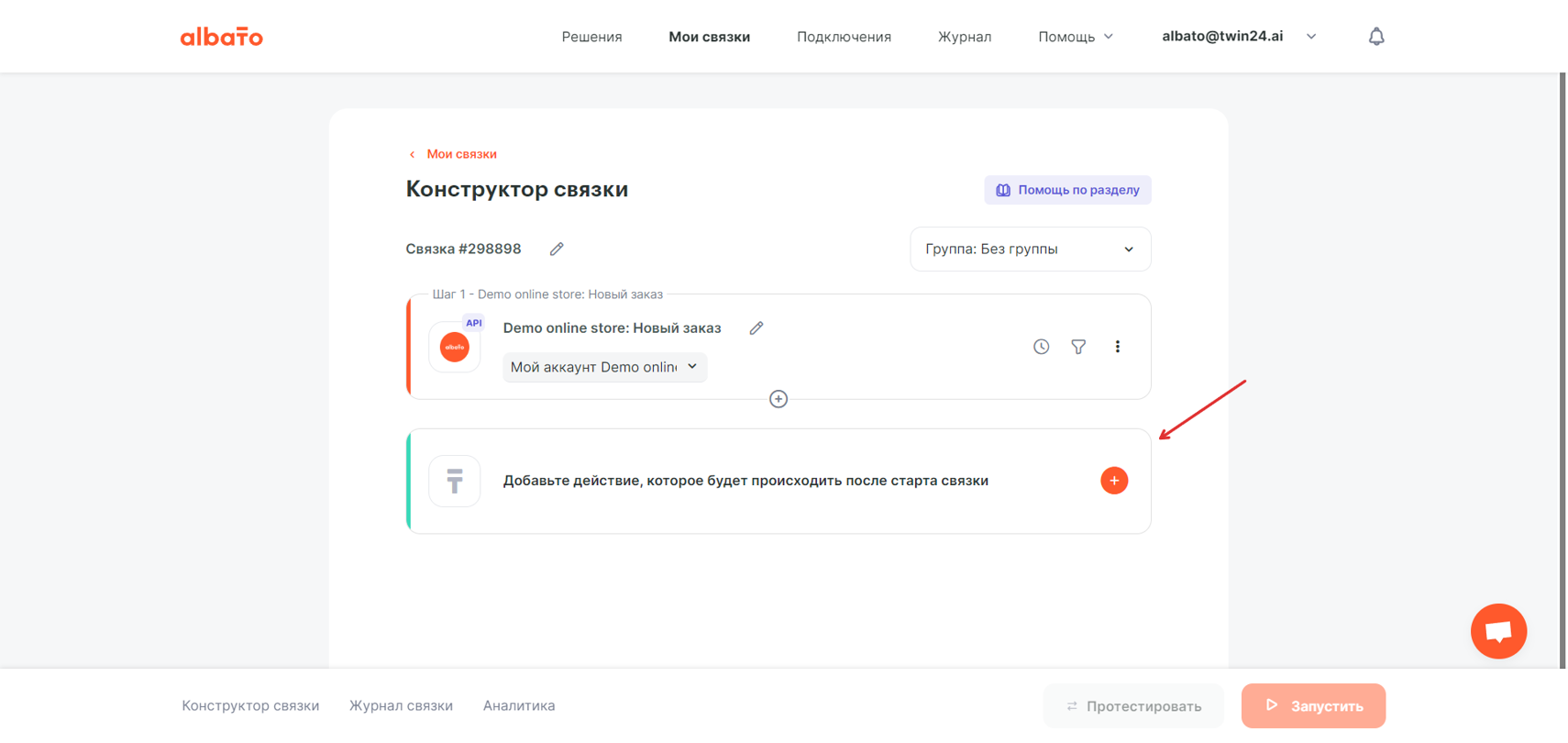Viewport: 1568px width, 743px height.
Task: Open the notifications bell
Action: pyautogui.click(x=1375, y=37)
